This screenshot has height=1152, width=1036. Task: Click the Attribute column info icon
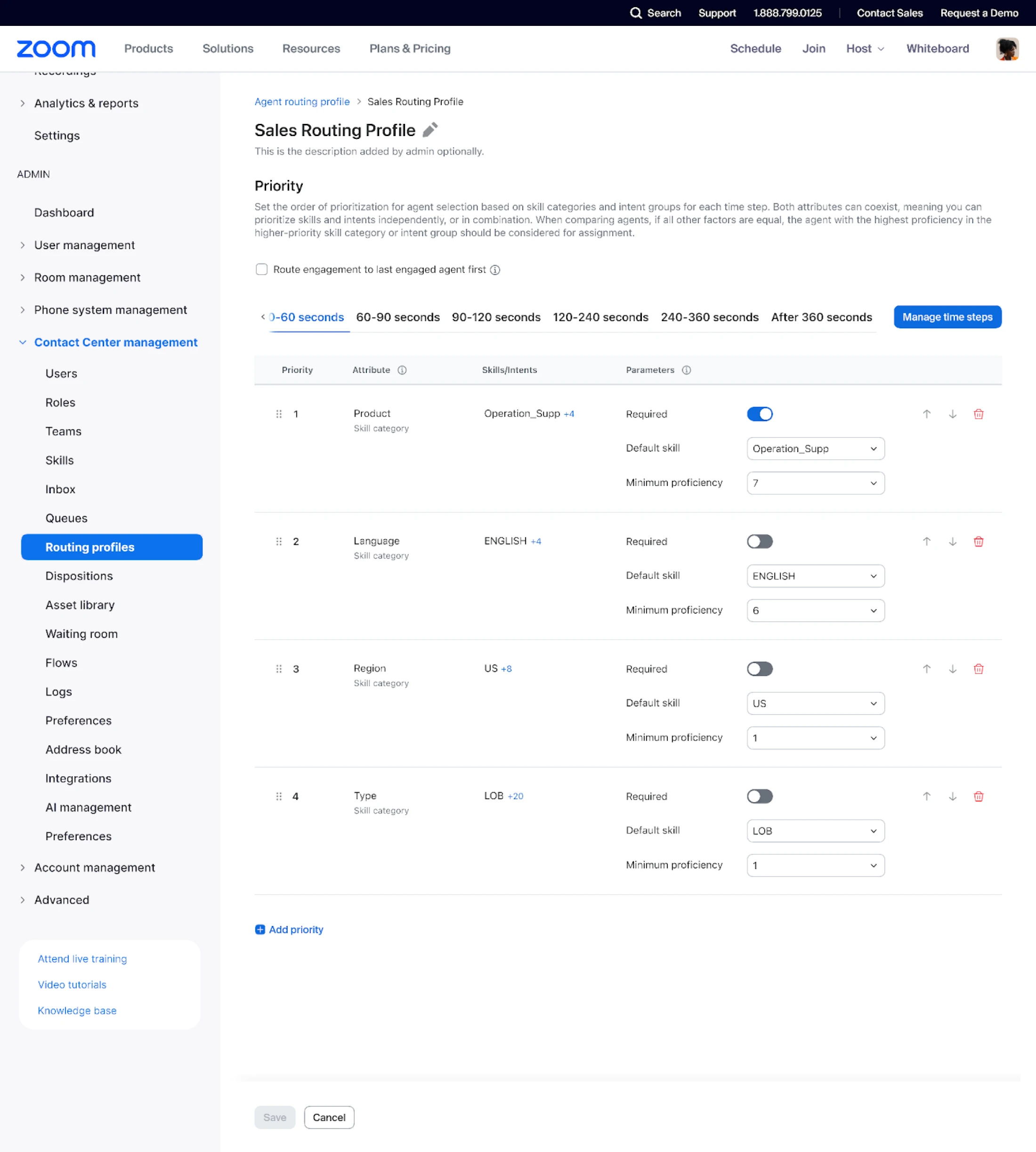click(x=402, y=370)
